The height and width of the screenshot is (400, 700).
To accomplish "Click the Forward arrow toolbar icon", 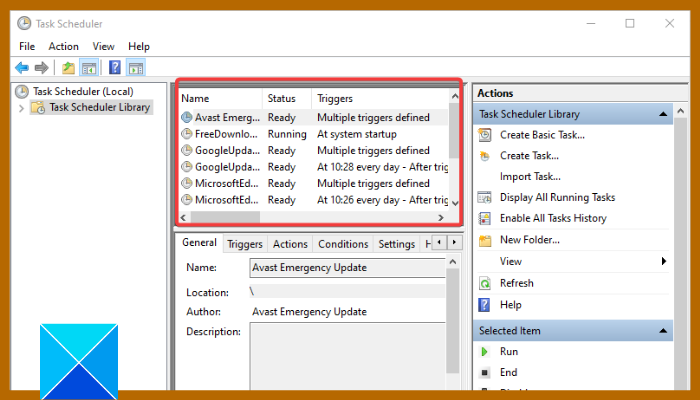I will [x=42, y=68].
